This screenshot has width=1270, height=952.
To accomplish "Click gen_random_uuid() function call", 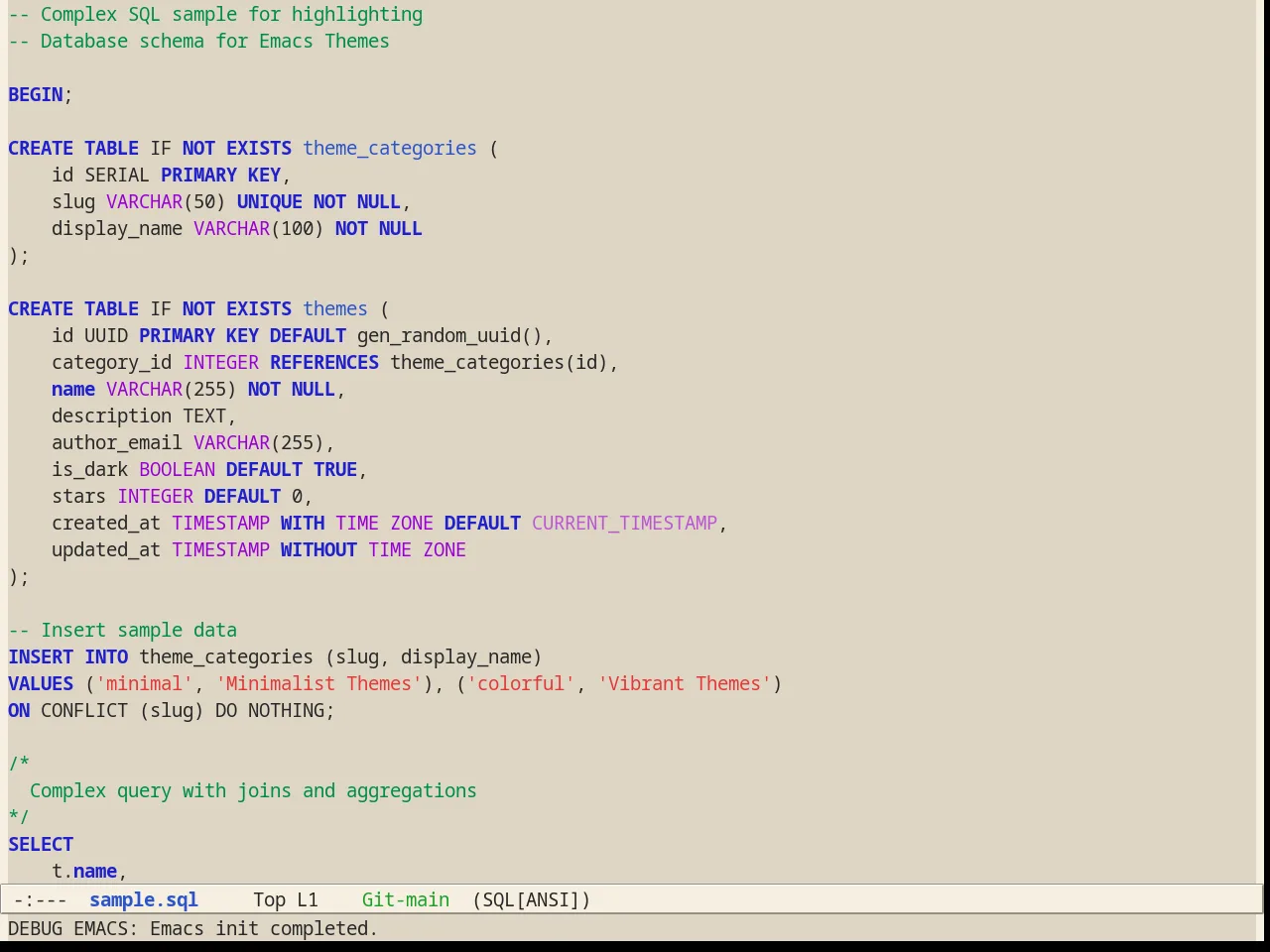I will coord(449,335).
